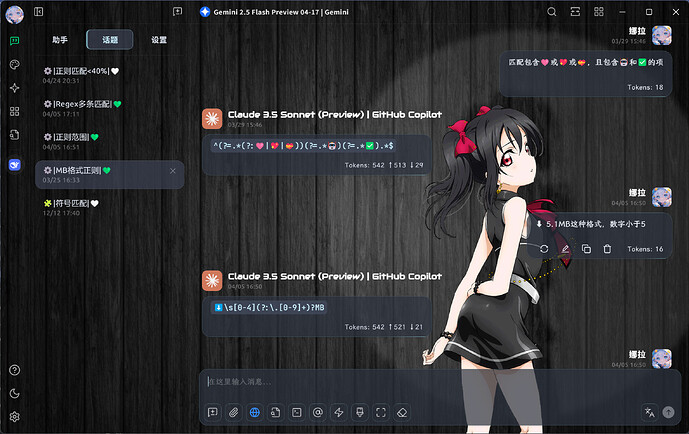This screenshot has height=434, width=689.
Task: Switch to the 话题 tab
Action: pyautogui.click(x=110, y=40)
